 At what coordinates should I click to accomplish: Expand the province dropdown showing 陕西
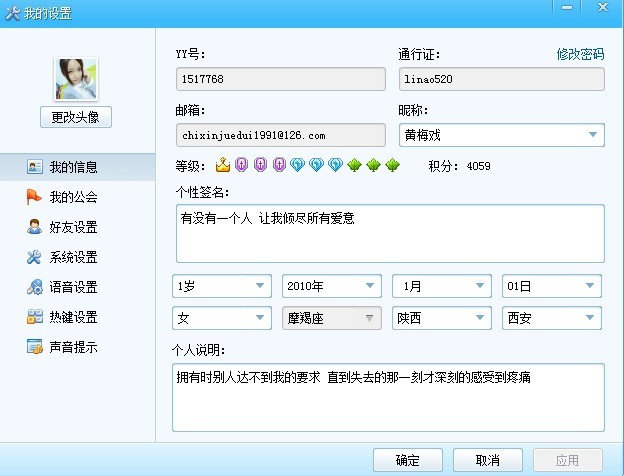point(442,318)
